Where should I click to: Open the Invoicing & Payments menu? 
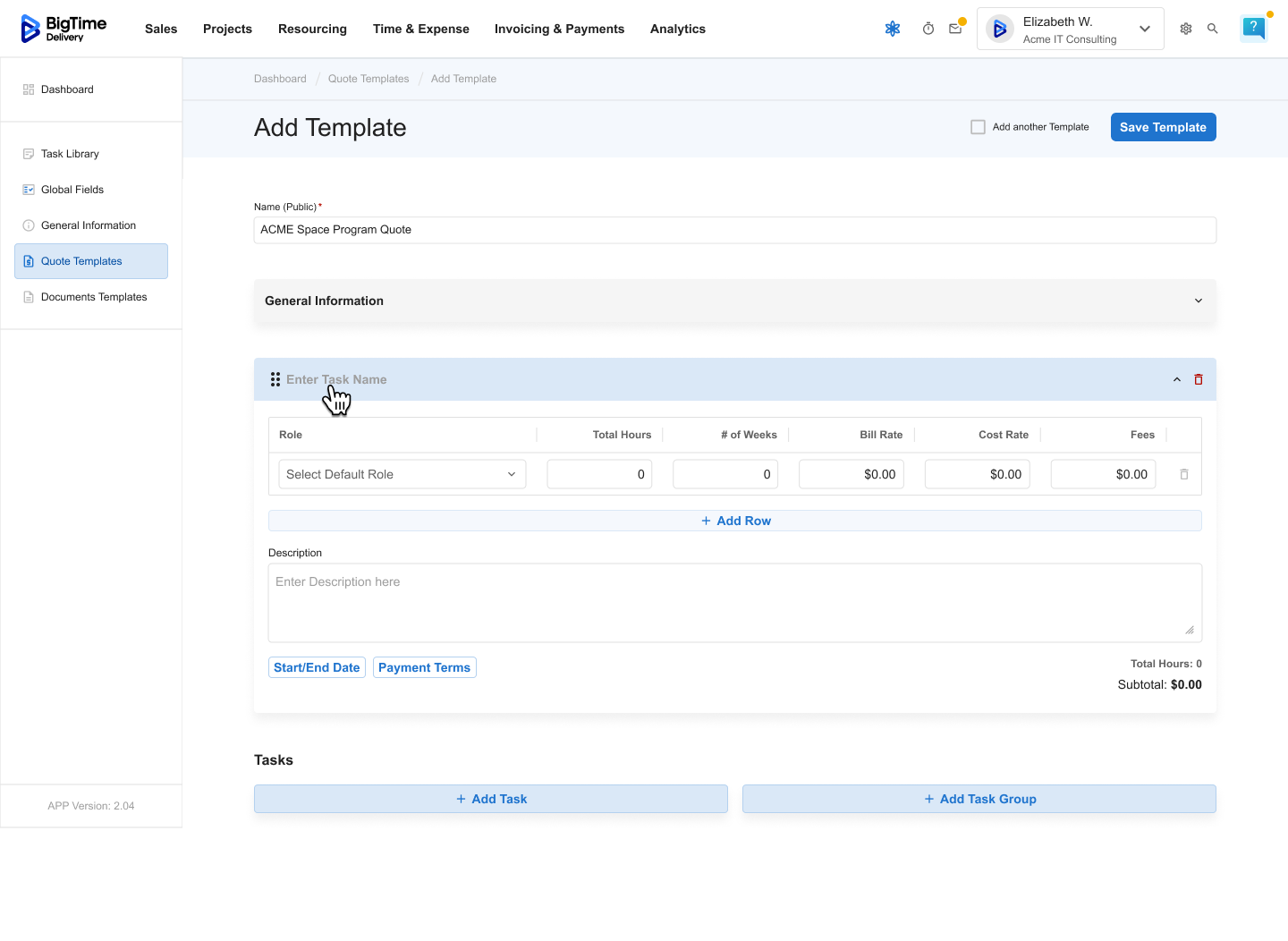[x=559, y=29]
